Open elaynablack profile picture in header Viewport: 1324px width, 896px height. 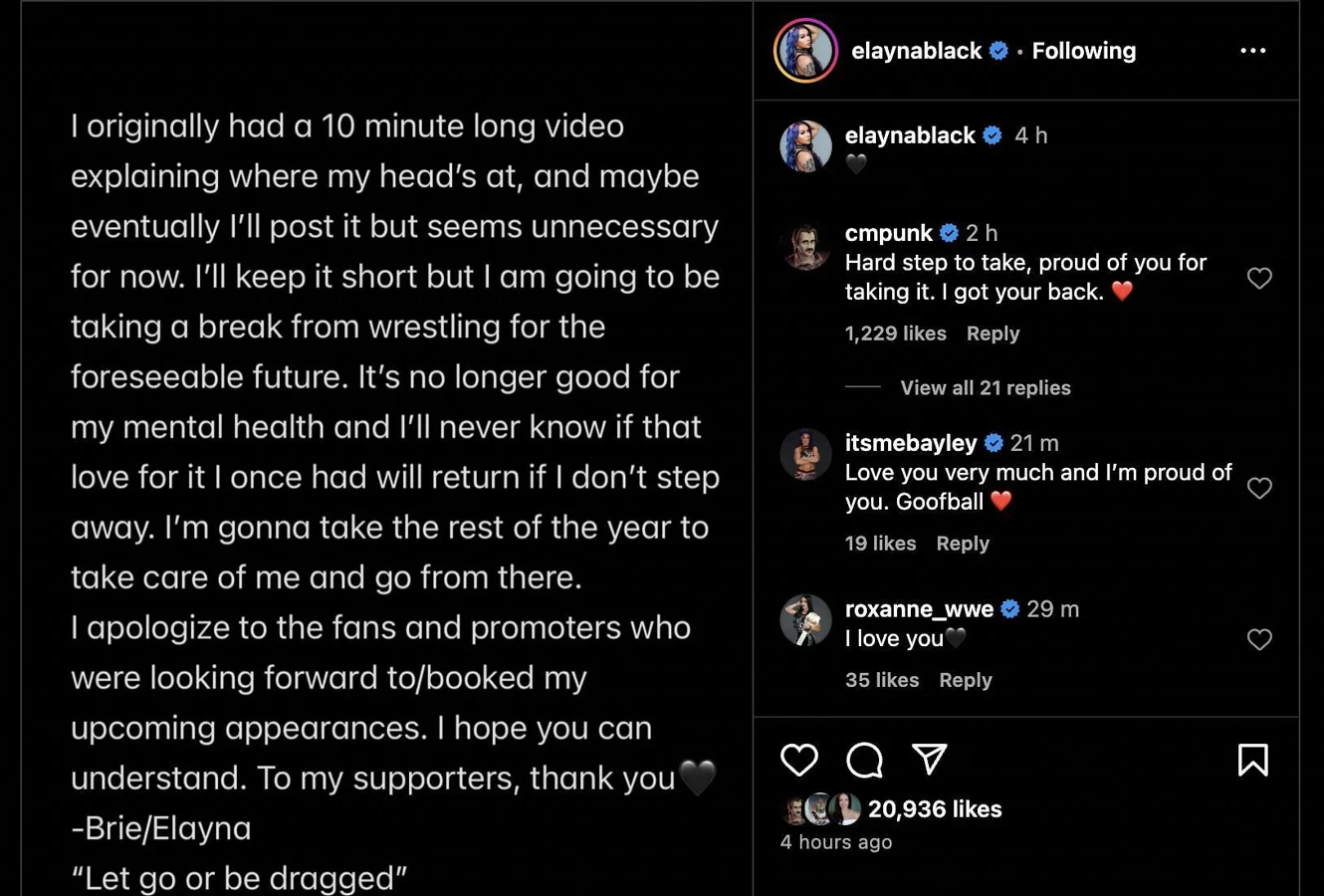tap(805, 51)
